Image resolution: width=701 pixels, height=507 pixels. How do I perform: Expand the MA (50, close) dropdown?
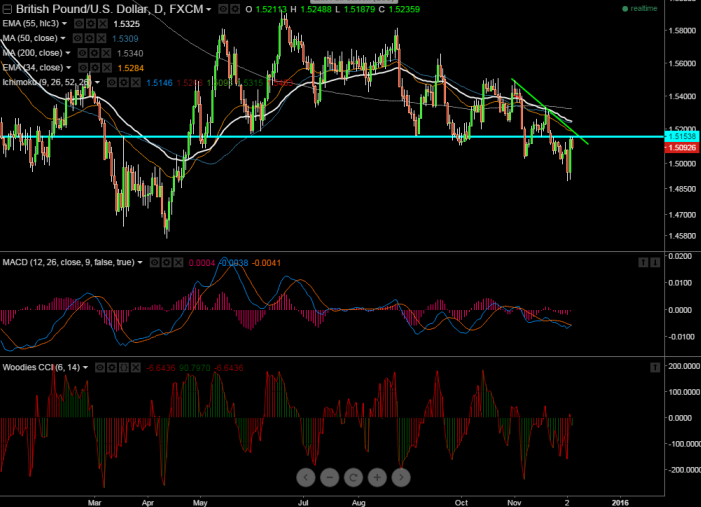(x=63, y=38)
